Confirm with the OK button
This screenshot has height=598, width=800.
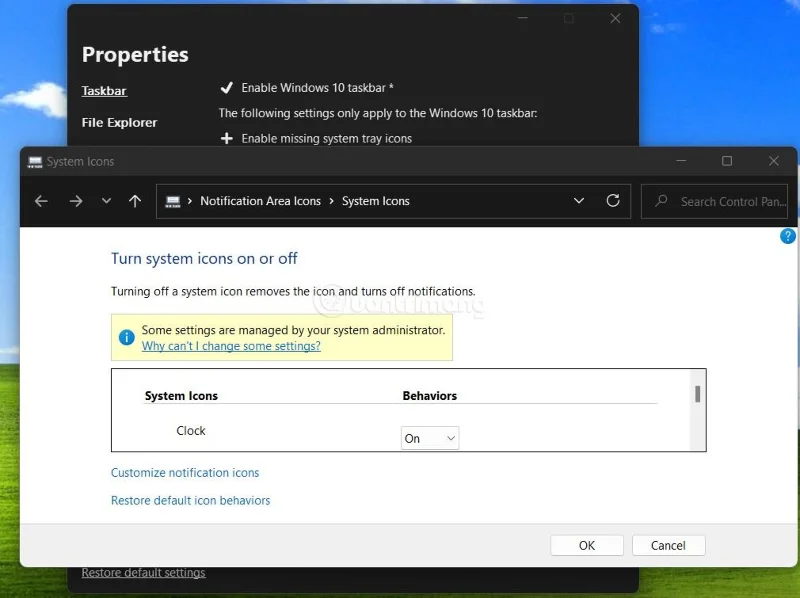[x=587, y=545]
